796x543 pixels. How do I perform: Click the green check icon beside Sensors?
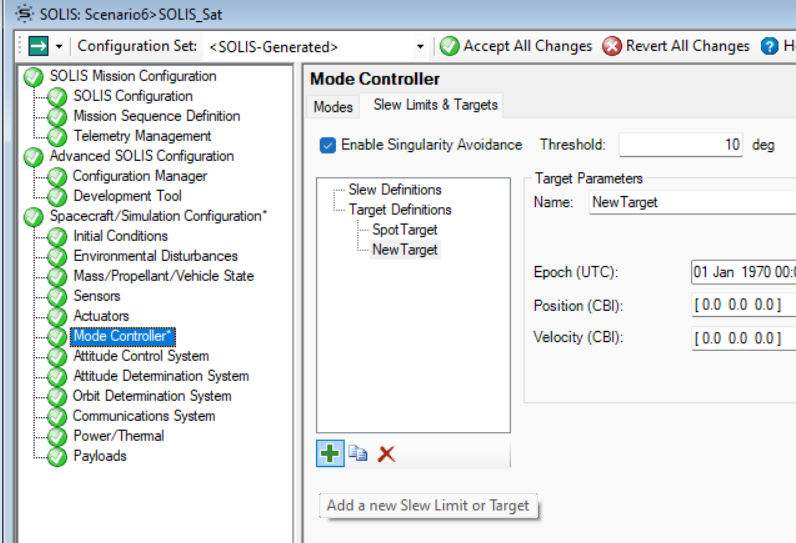tap(57, 297)
